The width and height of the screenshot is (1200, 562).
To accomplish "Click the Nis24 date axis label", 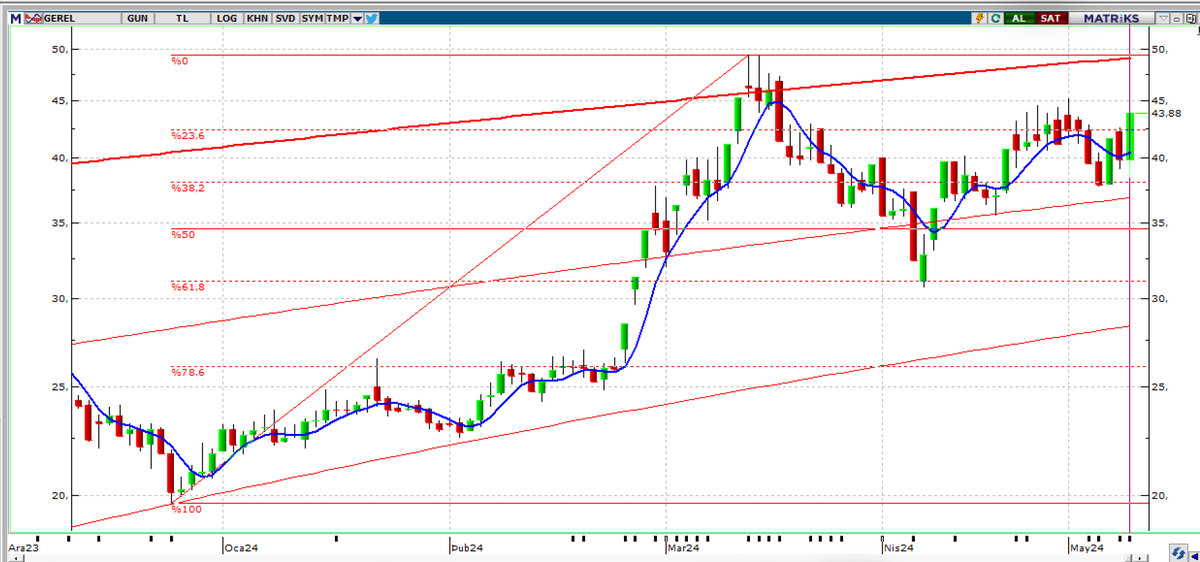I will pyautogui.click(x=897, y=548).
